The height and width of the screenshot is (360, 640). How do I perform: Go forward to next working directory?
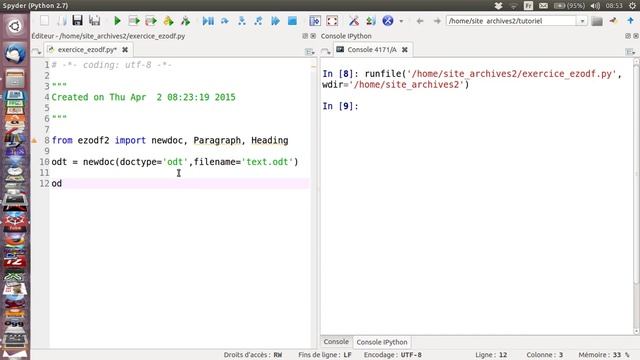pos(437,21)
